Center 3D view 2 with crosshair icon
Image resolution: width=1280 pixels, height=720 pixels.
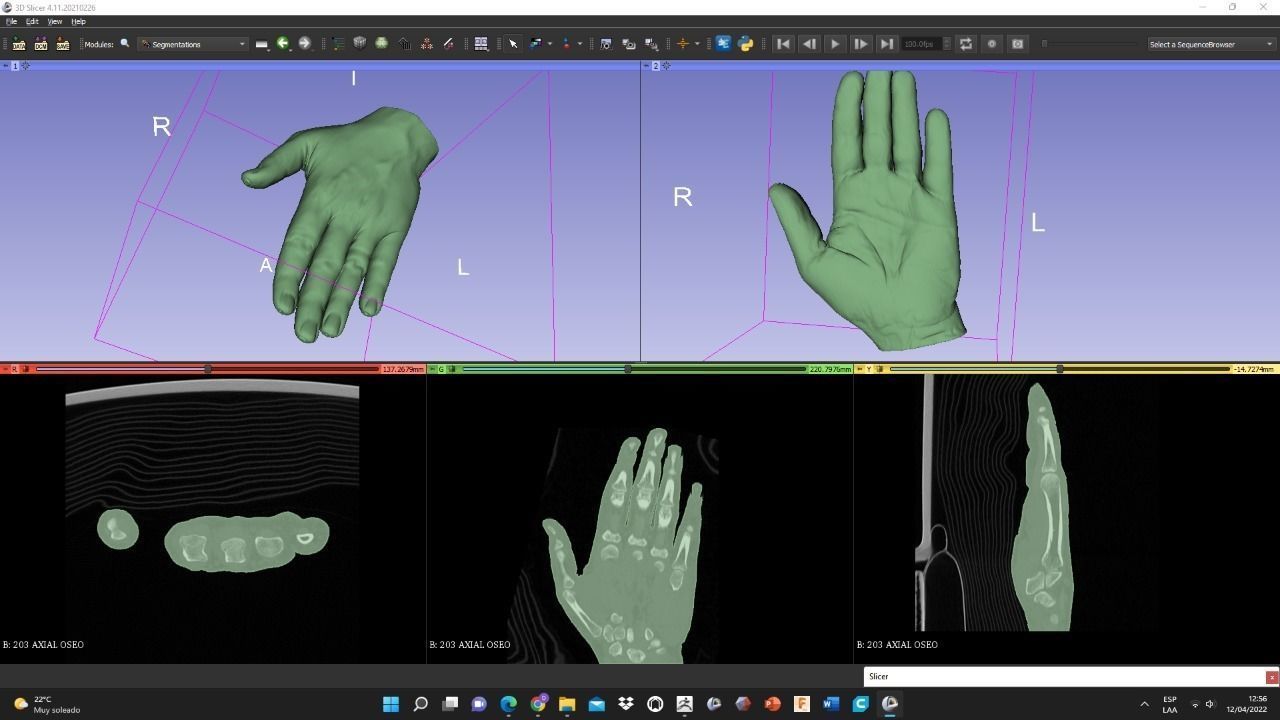(666, 66)
